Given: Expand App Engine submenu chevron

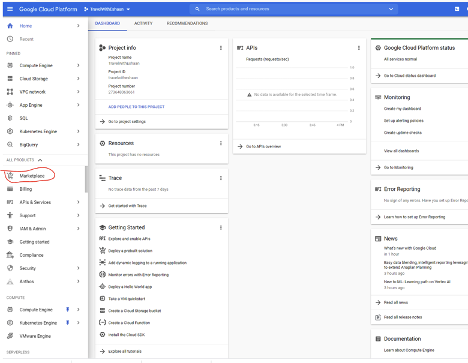Looking at the screenshot, I should point(78,105).
